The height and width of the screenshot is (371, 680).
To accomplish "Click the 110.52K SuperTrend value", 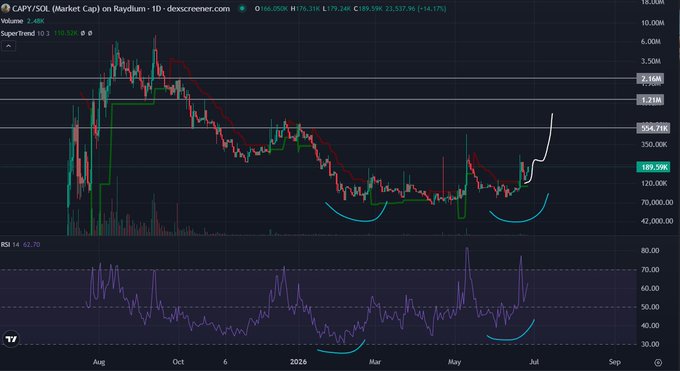I will (66, 33).
